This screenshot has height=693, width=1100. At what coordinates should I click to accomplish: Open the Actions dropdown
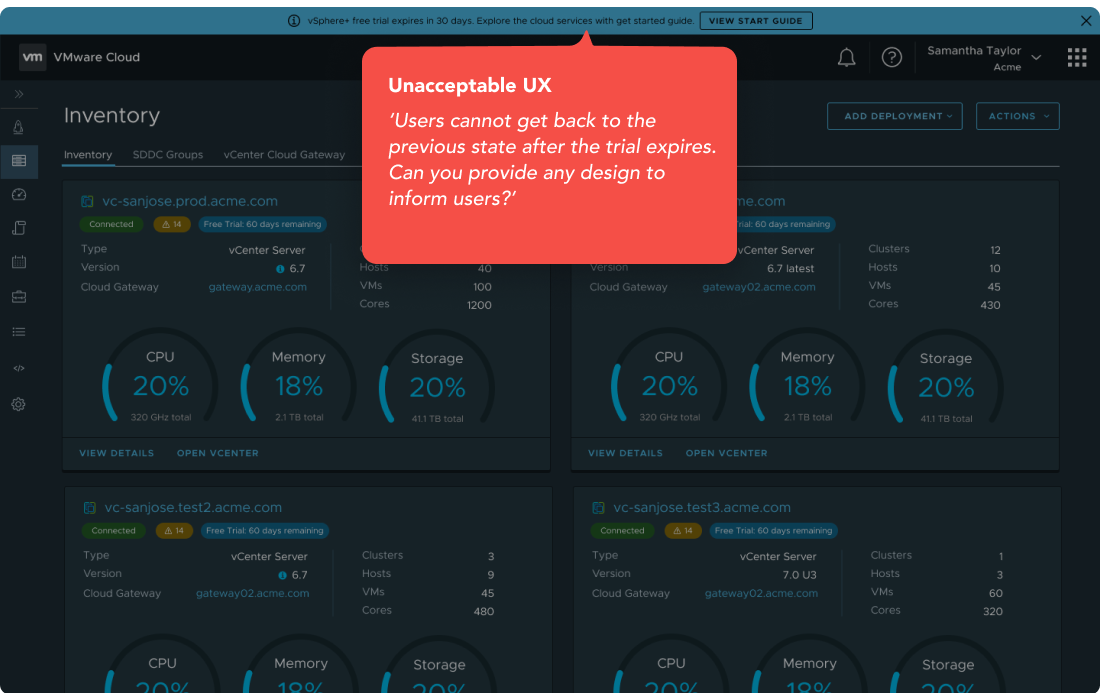pos(1017,116)
